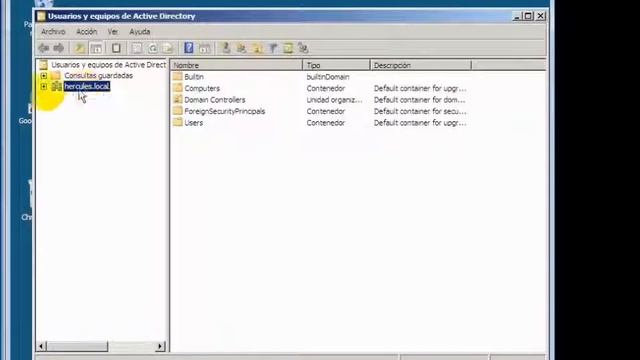Click the Up one level folder icon
640x360 pixels.
(80, 48)
